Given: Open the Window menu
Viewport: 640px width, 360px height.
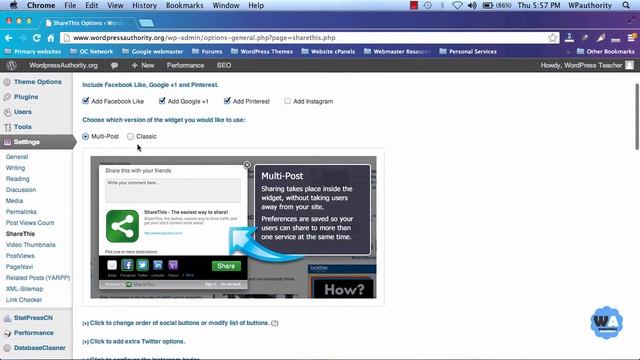Looking at the screenshot, I should (226, 5).
